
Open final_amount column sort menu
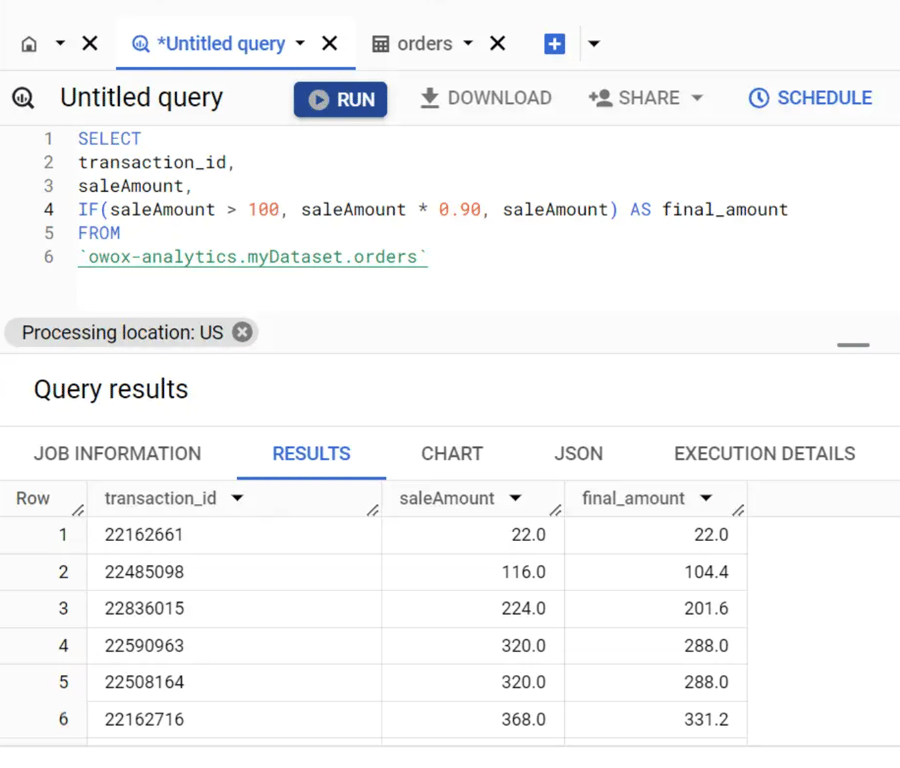tap(705, 498)
